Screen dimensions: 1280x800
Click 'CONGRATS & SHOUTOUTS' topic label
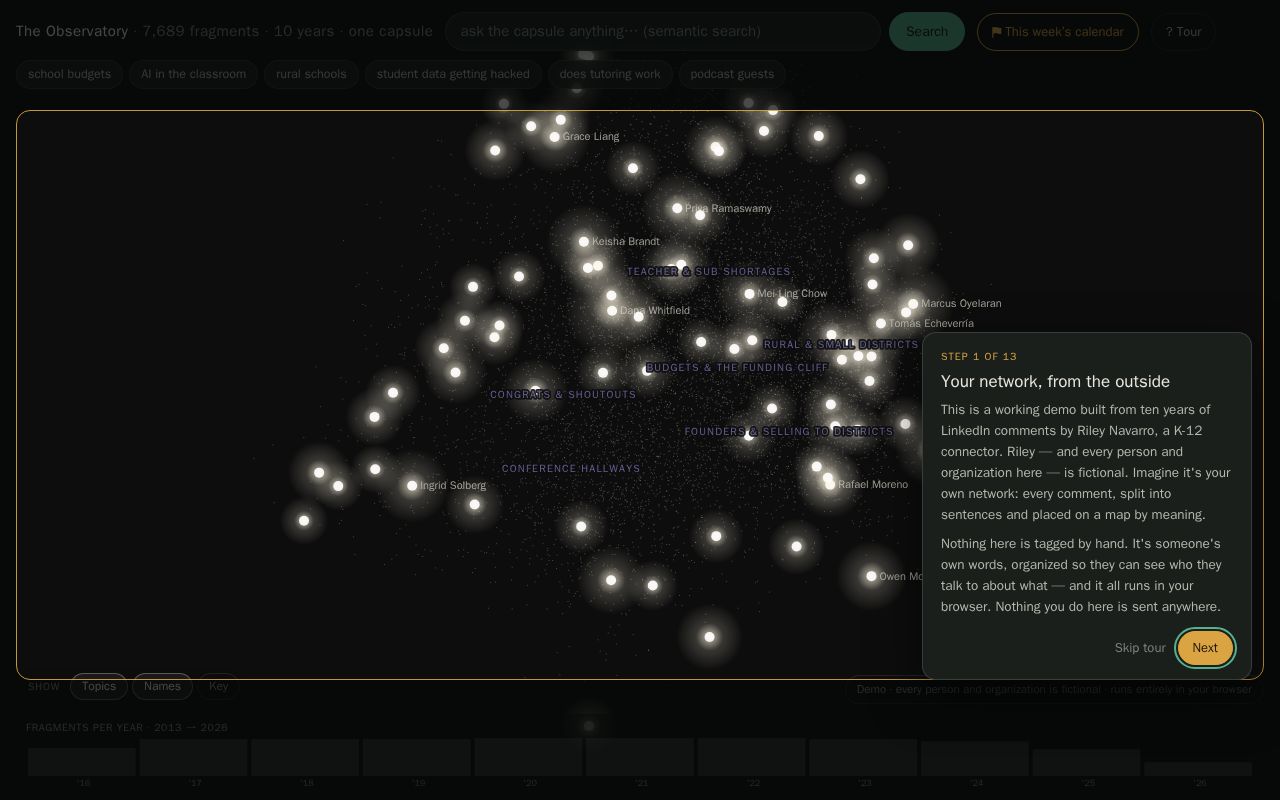point(563,395)
